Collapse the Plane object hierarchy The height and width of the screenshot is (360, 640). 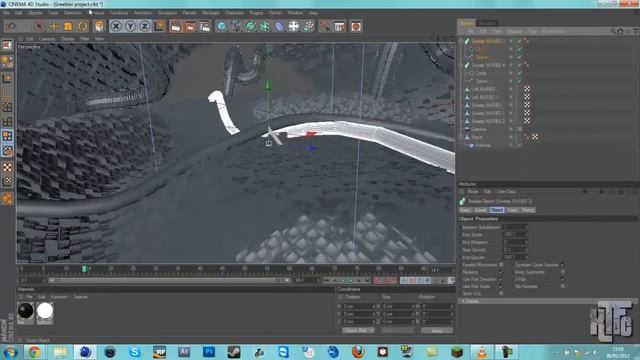(x=461, y=138)
